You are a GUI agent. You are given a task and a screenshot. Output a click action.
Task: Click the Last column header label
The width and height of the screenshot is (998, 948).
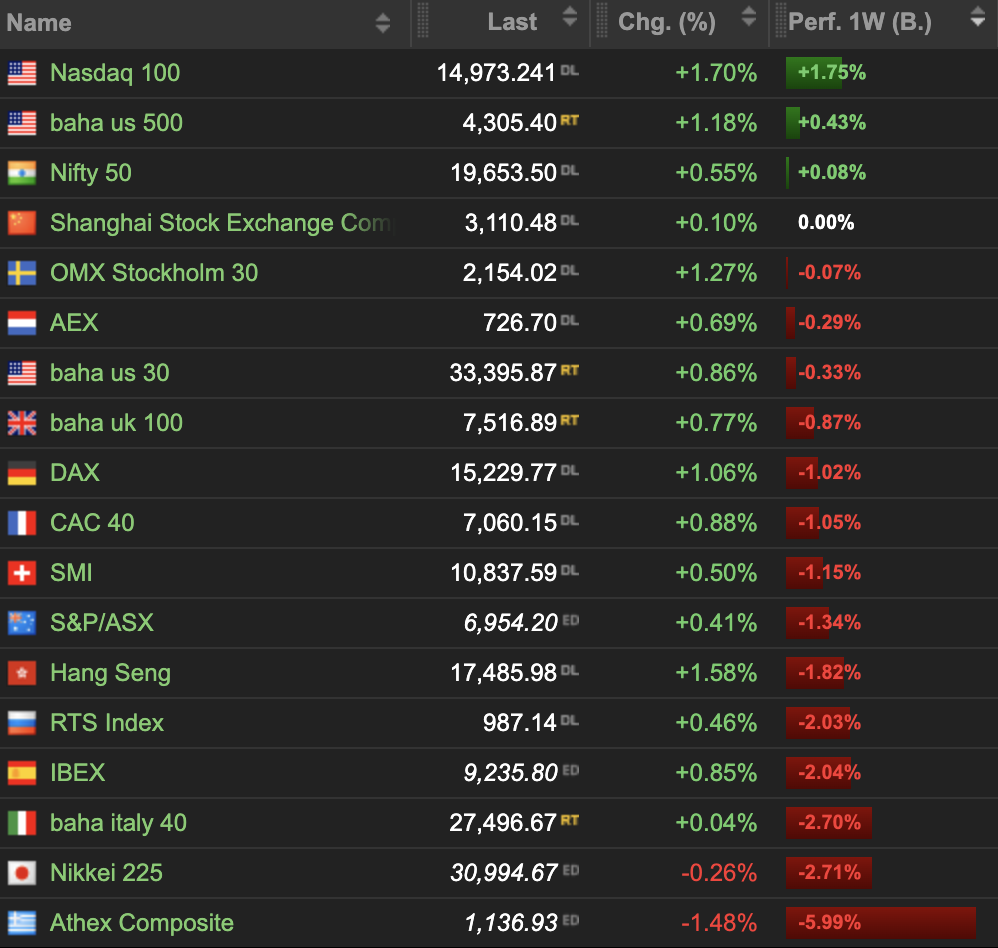512,22
